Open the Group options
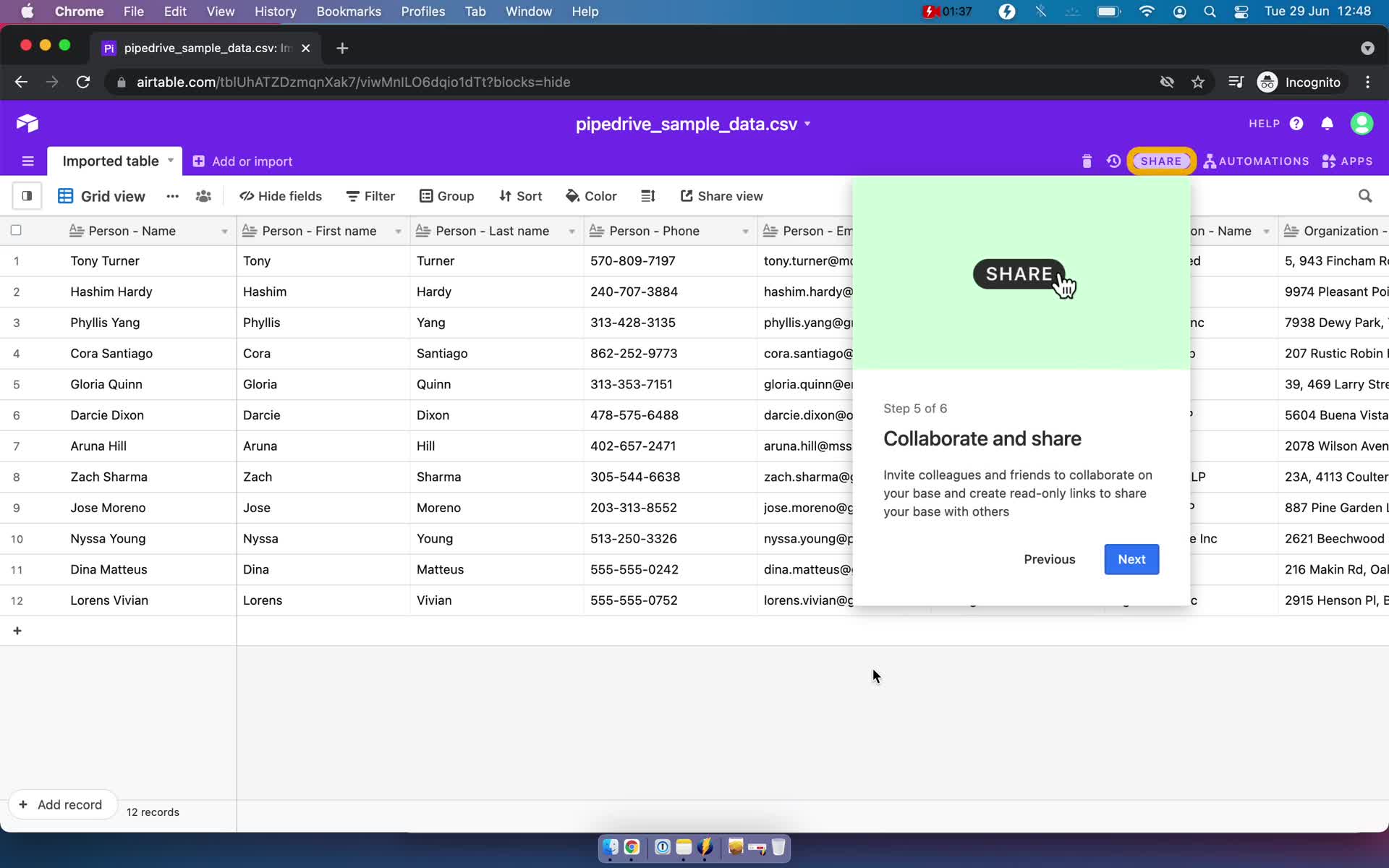This screenshot has height=868, width=1389. coord(446,196)
